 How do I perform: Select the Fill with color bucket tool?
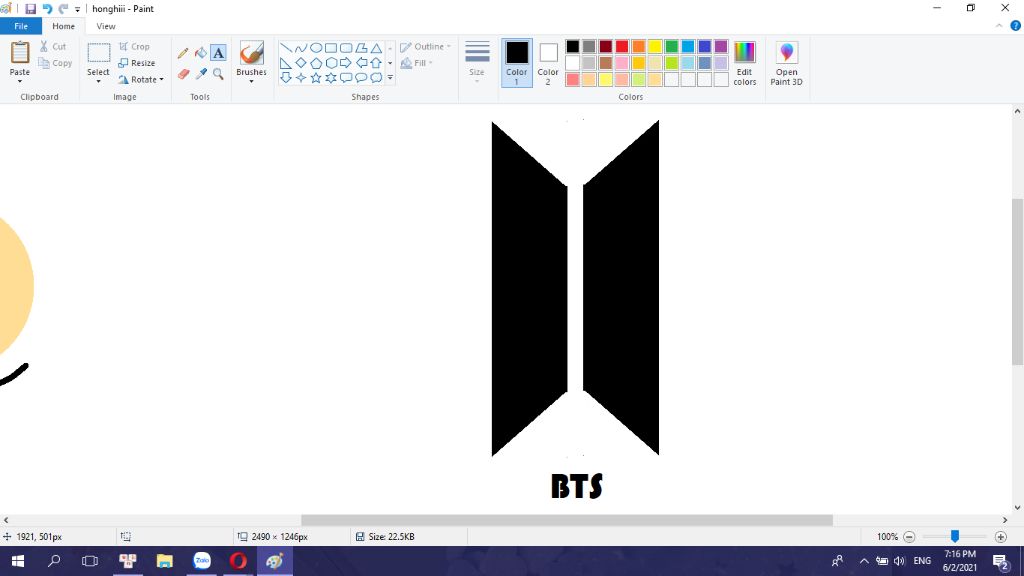click(x=200, y=53)
